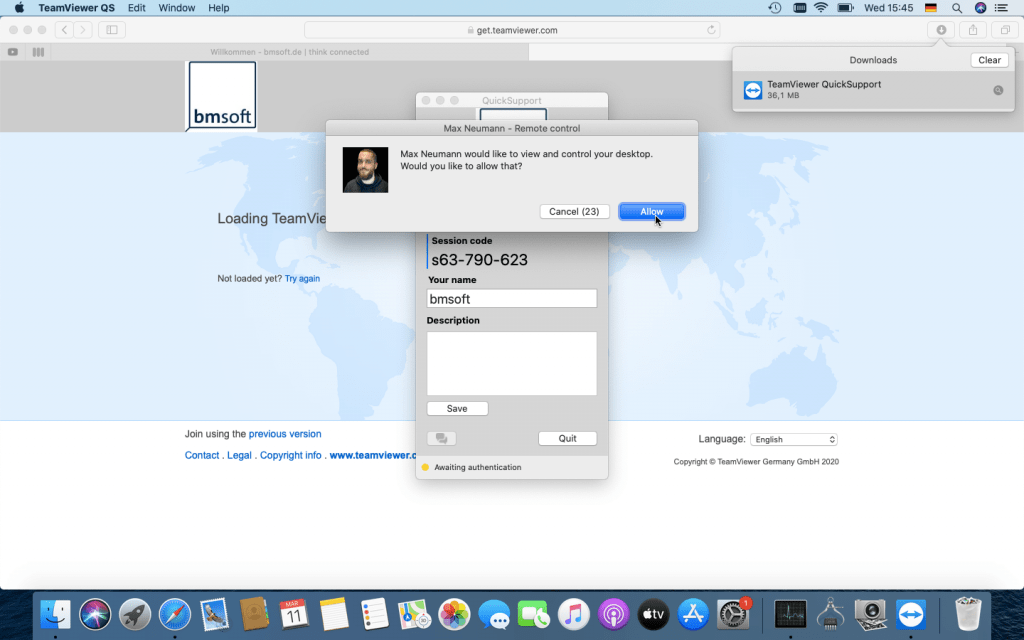The image size is (1024, 640).
Task: Show Safari tab overview button
Action: tap(1005, 30)
